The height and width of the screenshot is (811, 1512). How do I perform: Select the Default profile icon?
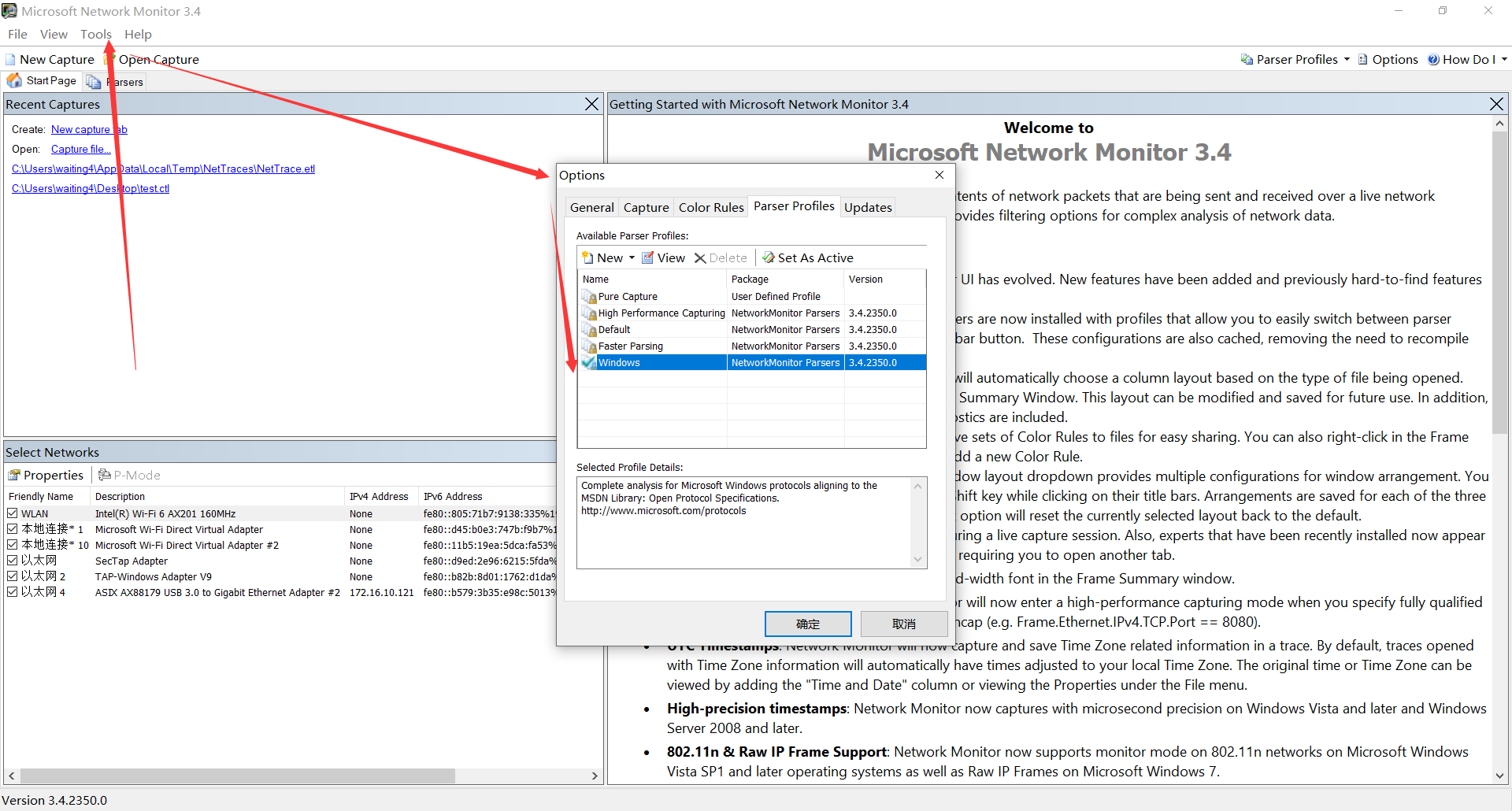pos(589,330)
